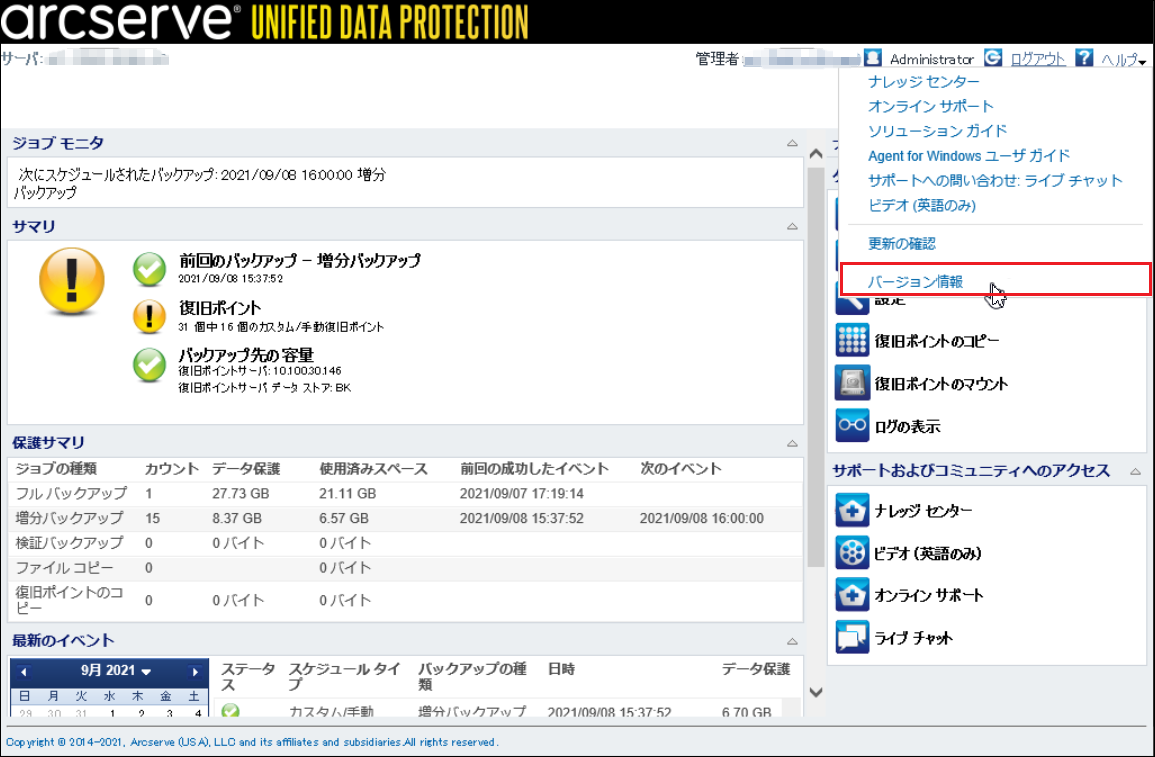
Task: Click the 使用済みスペース column header
Action: (373, 469)
